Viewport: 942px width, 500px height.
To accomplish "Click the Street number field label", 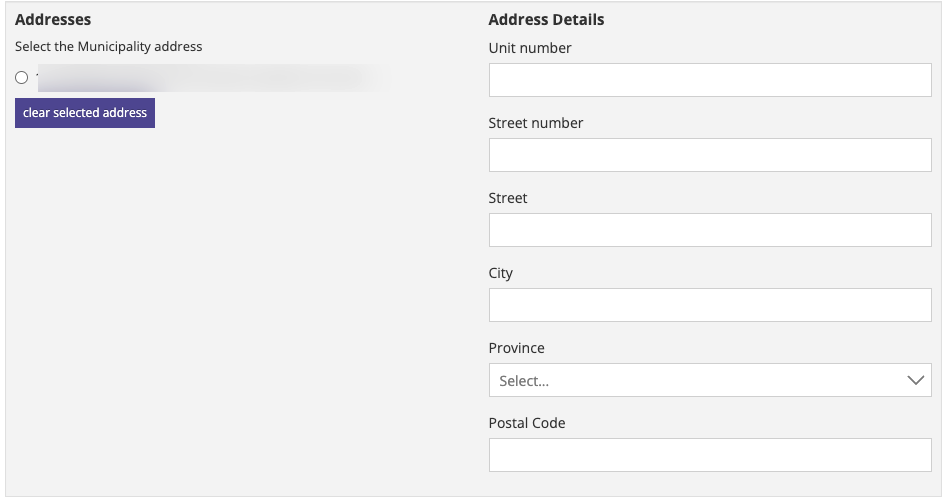I will point(536,123).
